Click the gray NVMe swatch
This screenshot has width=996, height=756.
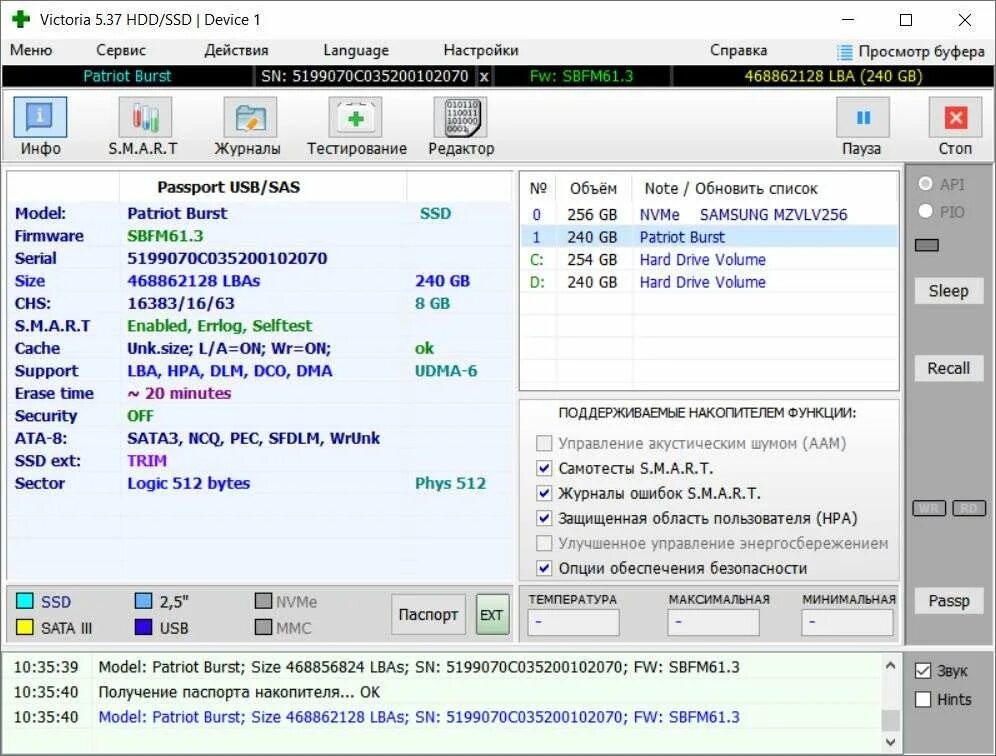[263, 601]
